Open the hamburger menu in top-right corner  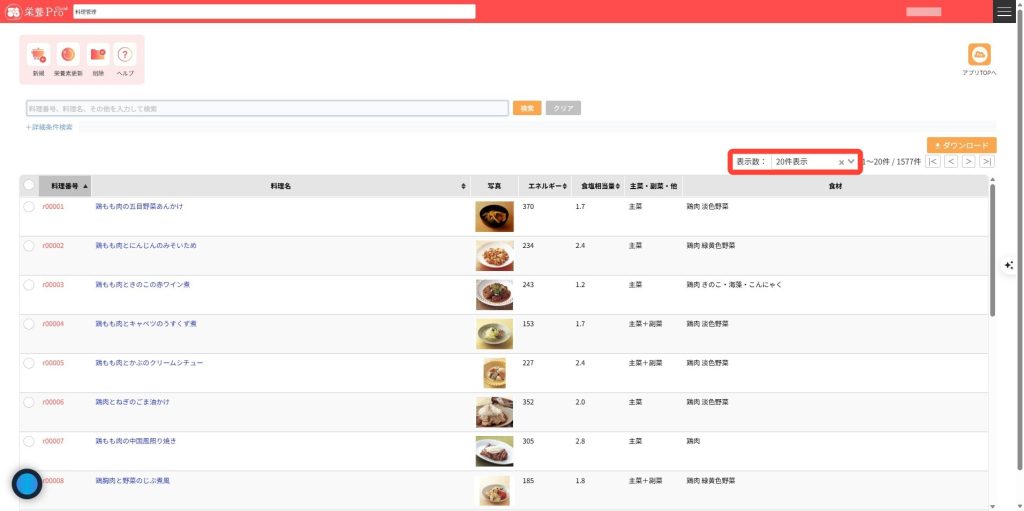[1004, 11]
